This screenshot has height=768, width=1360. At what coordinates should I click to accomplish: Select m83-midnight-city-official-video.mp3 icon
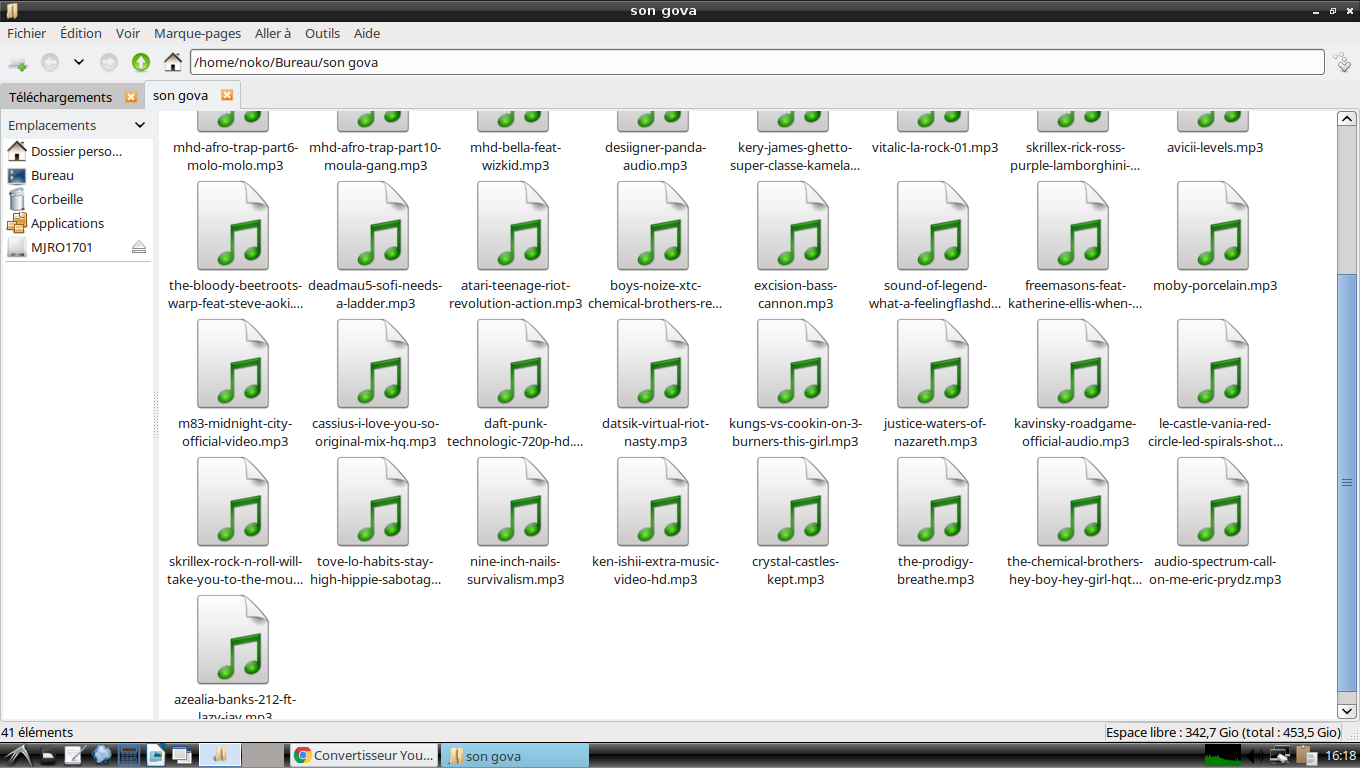pyautogui.click(x=235, y=364)
